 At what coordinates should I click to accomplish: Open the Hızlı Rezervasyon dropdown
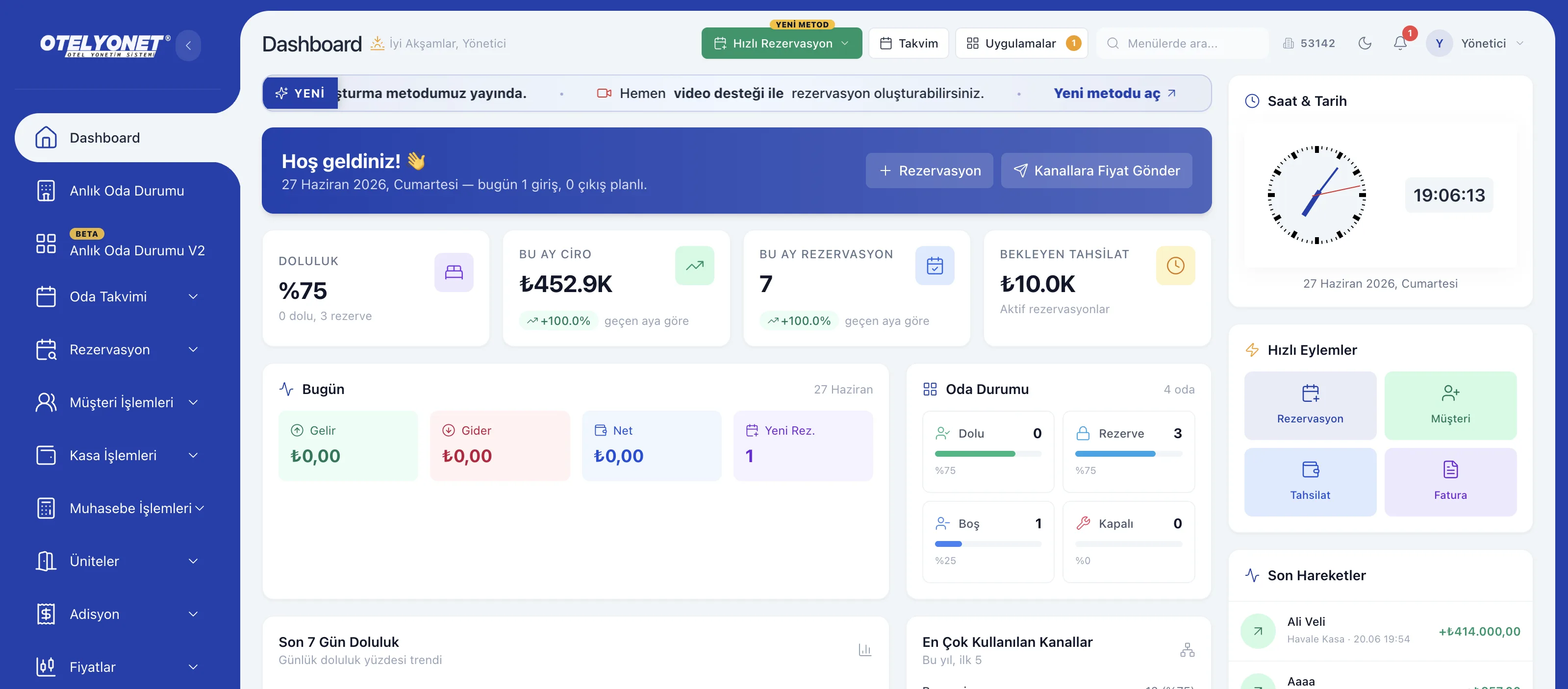[x=781, y=43]
